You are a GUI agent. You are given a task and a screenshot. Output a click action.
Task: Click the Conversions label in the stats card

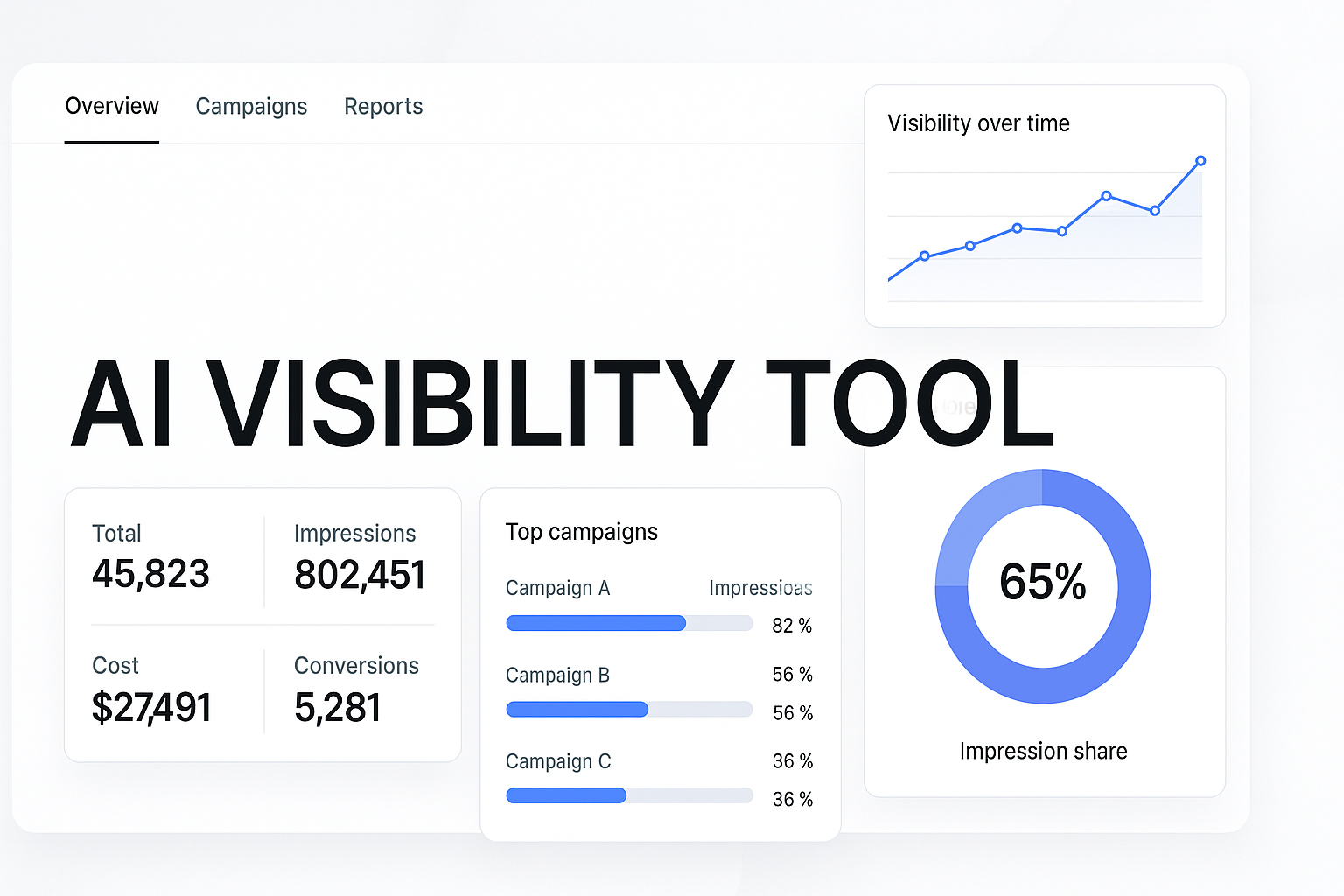click(x=356, y=666)
